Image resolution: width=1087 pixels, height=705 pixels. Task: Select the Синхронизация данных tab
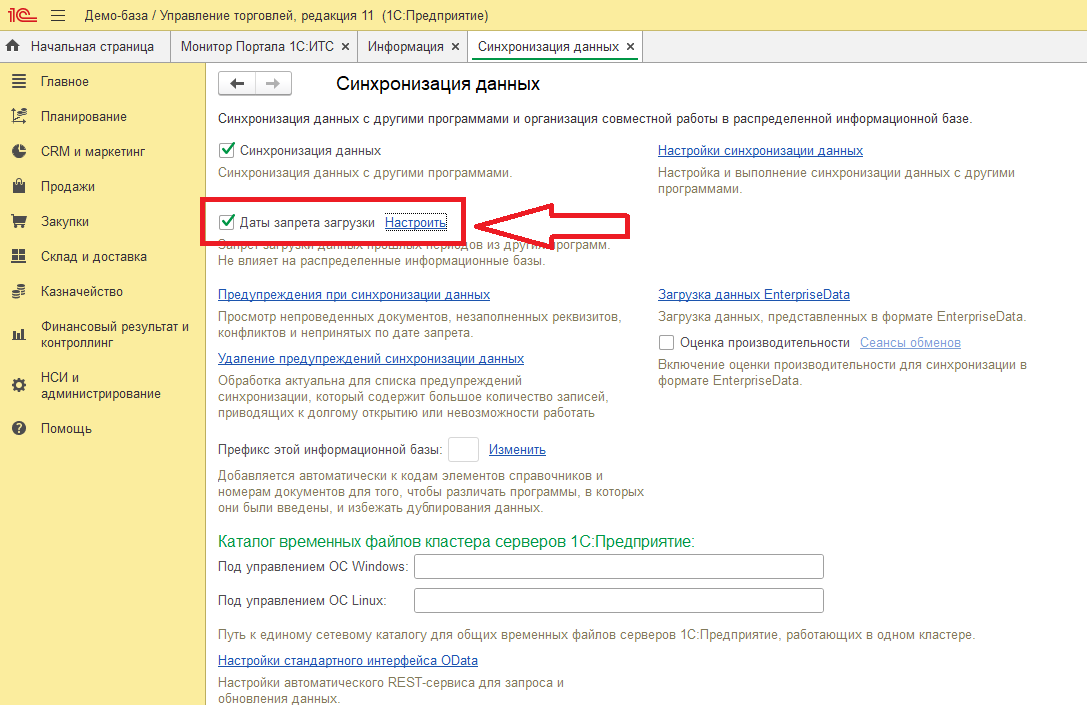548,46
